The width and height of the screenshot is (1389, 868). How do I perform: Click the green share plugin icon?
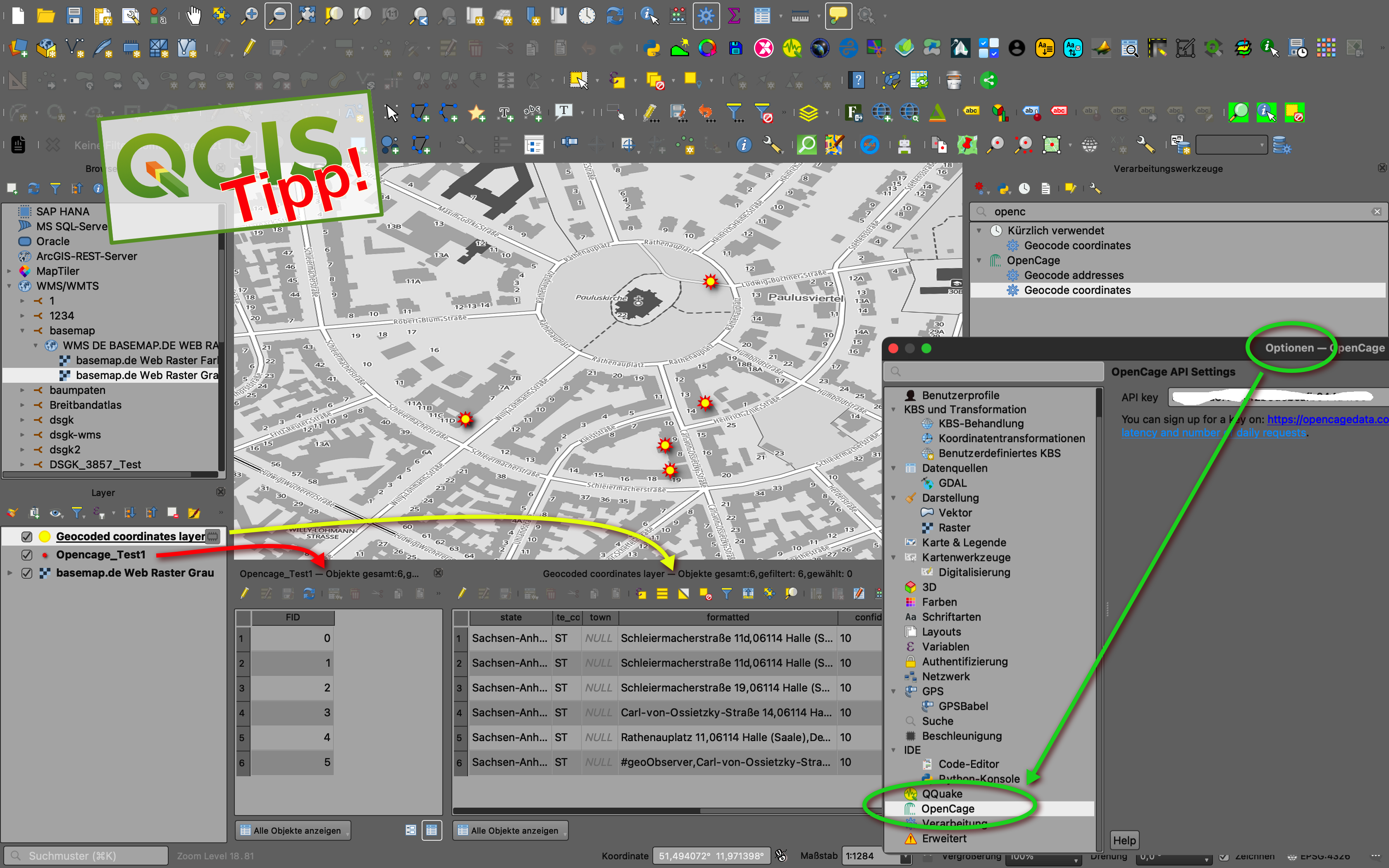click(x=988, y=80)
